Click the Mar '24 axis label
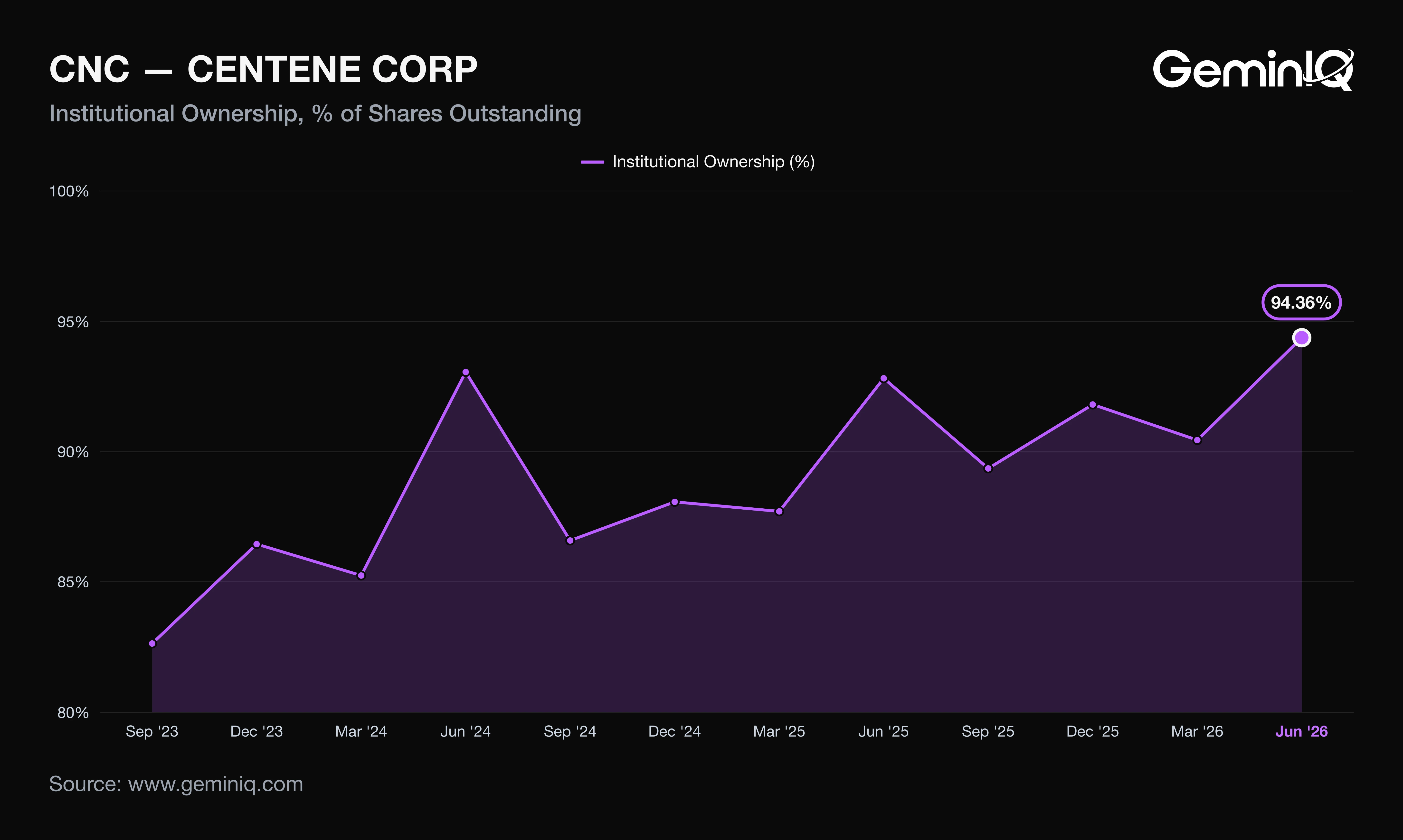1403x840 pixels. pyautogui.click(x=361, y=732)
